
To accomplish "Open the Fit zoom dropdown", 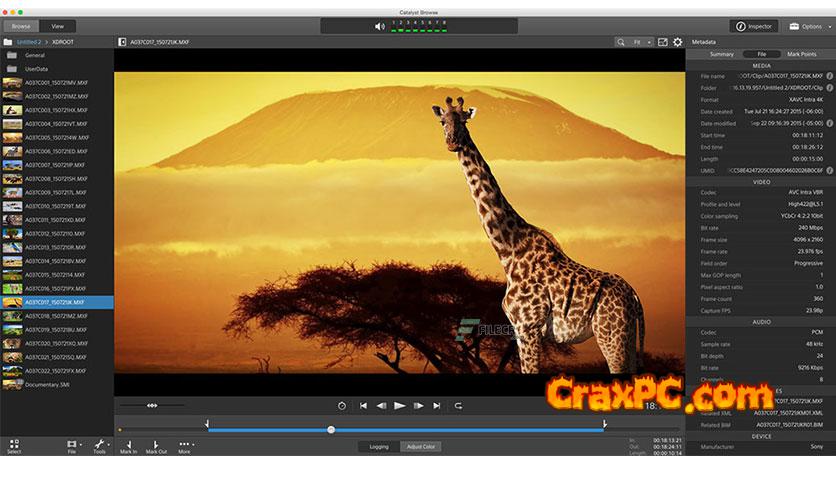I will click(640, 42).
